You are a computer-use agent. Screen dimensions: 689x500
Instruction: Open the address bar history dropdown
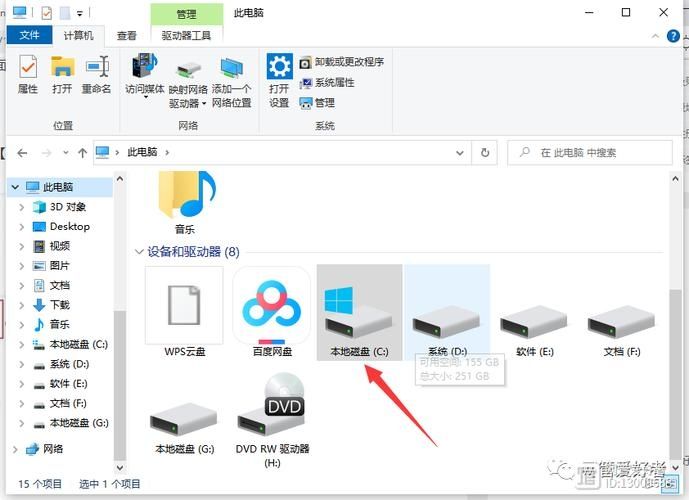(x=460, y=153)
